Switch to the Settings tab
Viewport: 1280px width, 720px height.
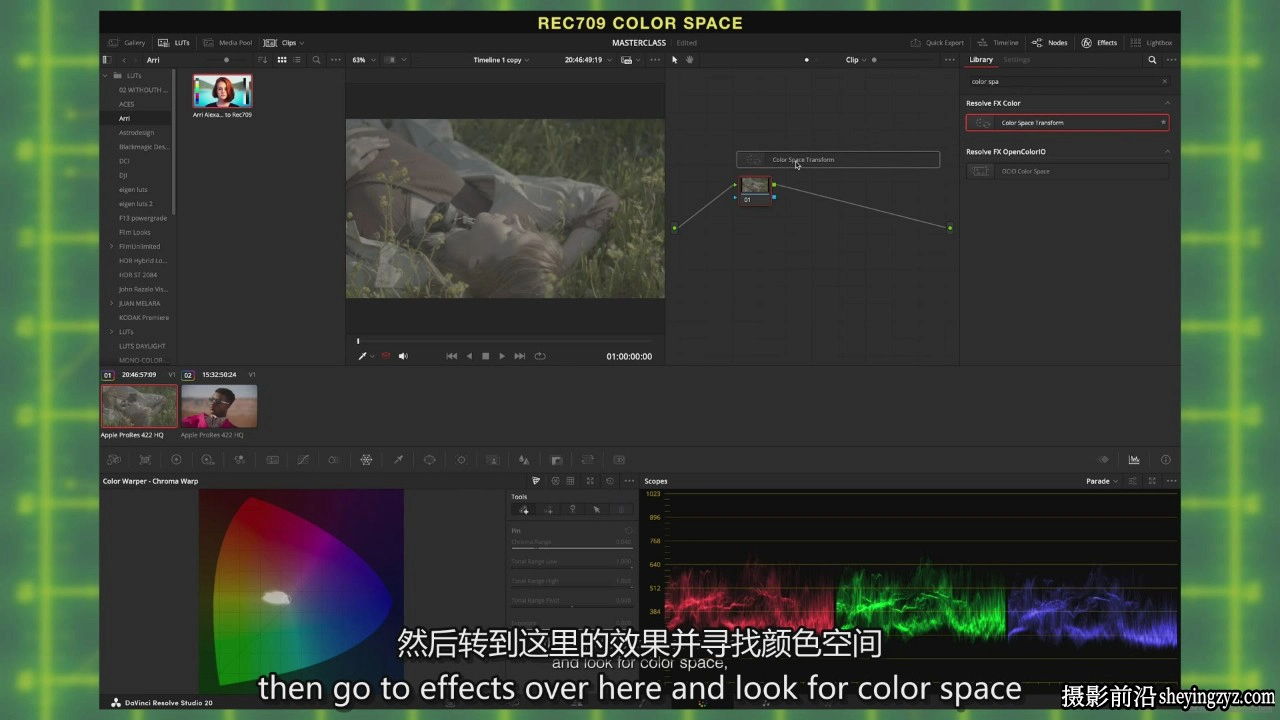pyautogui.click(x=1016, y=60)
